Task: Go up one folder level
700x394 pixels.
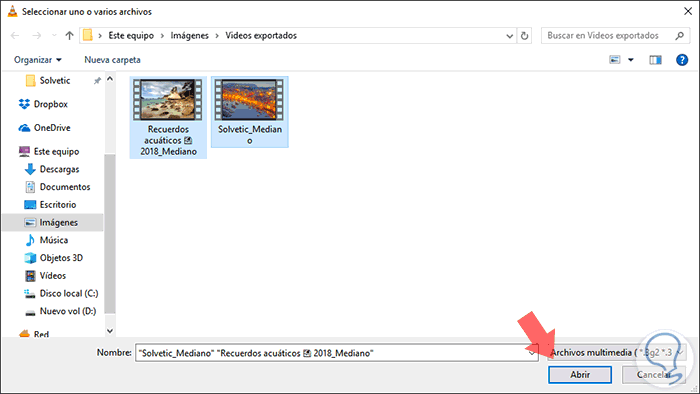Action: pyautogui.click(x=69, y=36)
